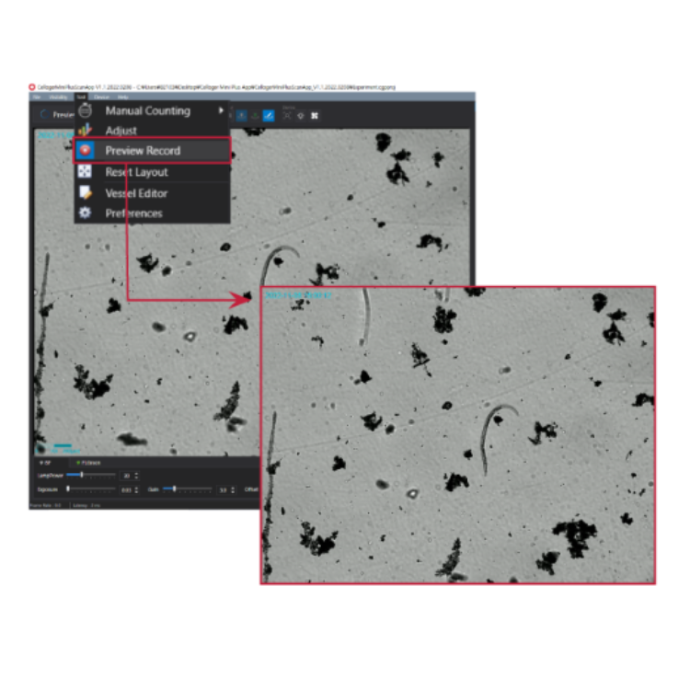690x690 pixels.
Task: Click the red Preview Record icon
Action: tap(85, 151)
